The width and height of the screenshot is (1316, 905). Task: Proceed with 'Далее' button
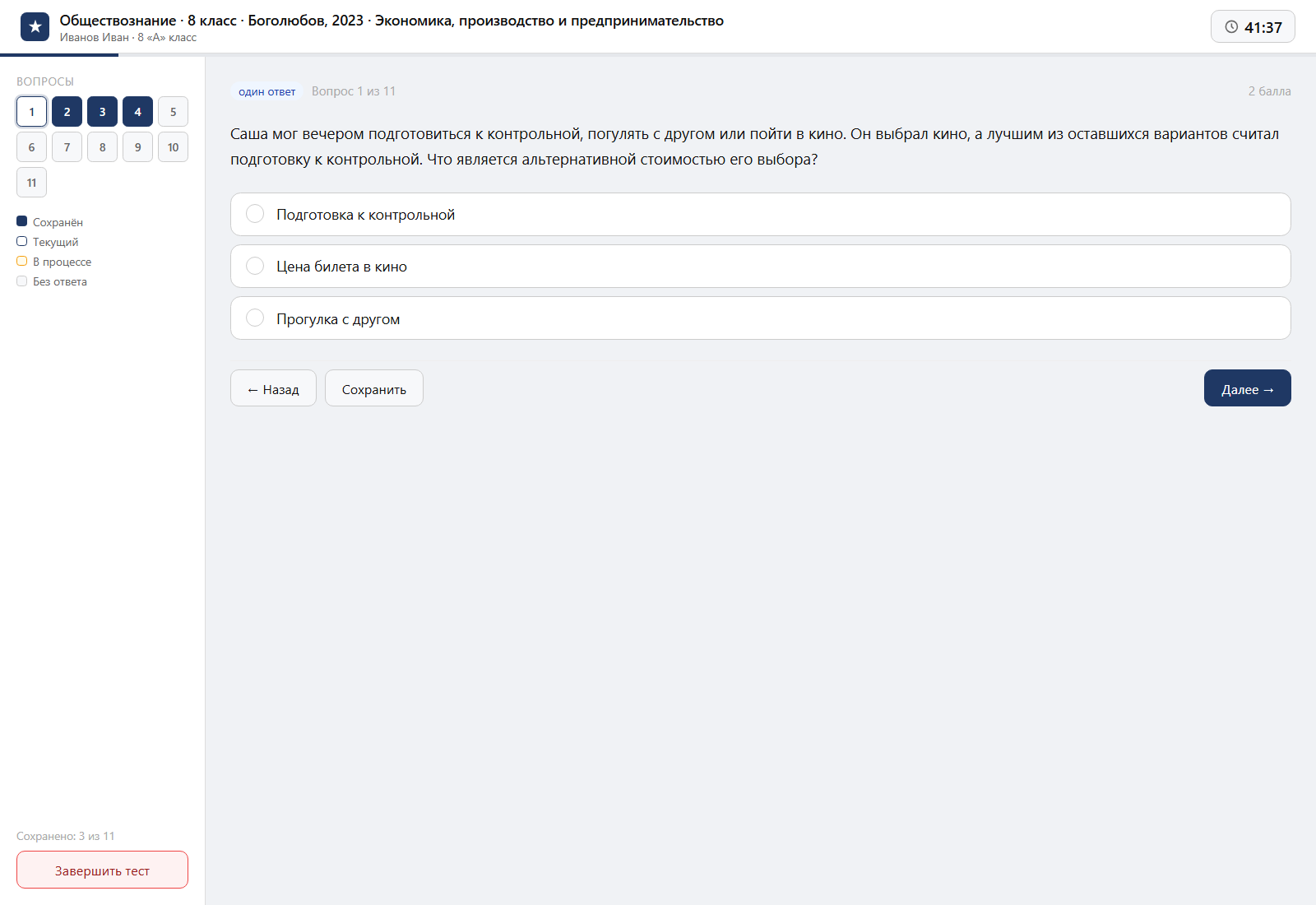(1247, 388)
